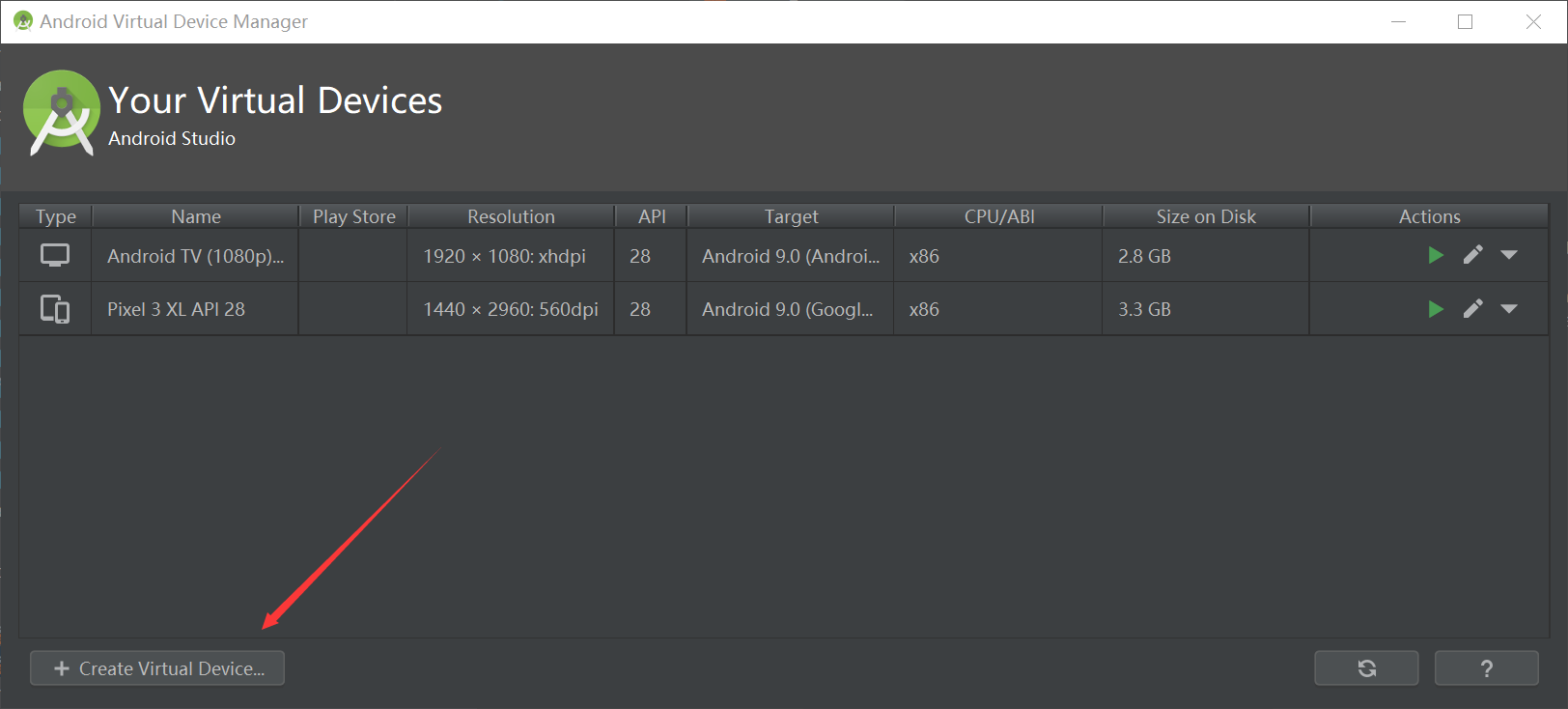Click the '3.3 GB' size cell

(x=1206, y=309)
